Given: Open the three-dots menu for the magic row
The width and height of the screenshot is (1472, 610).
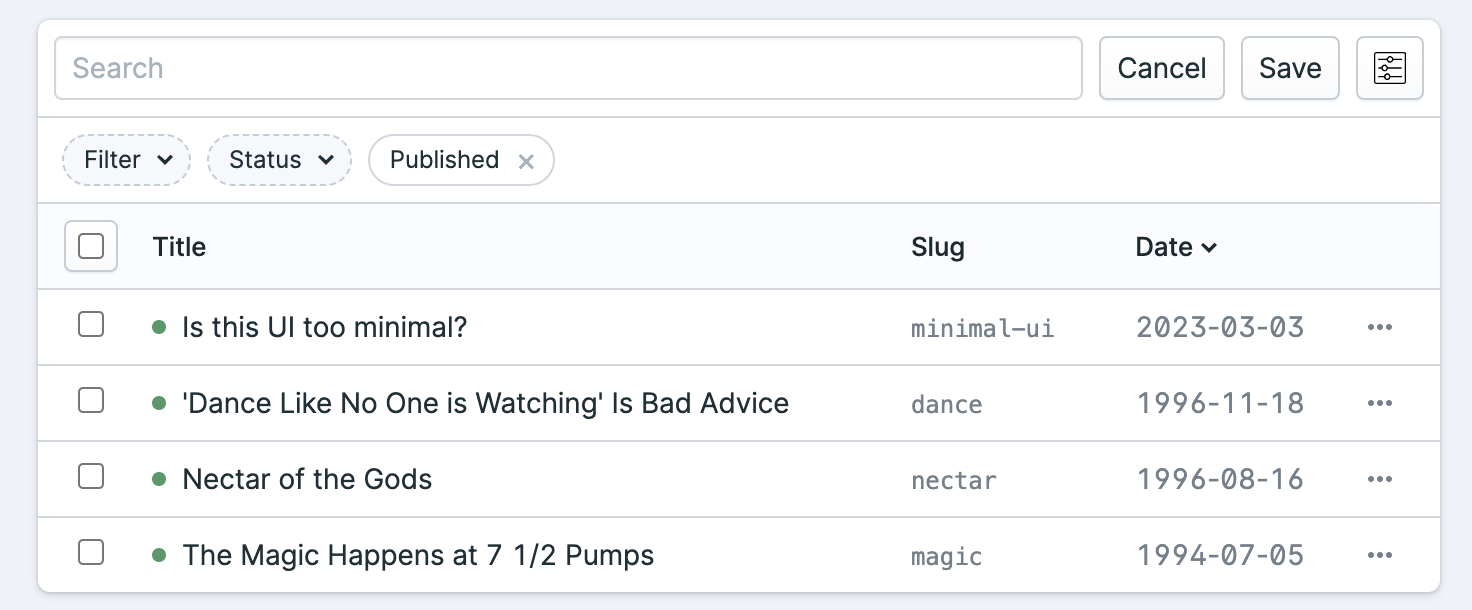Looking at the screenshot, I should (x=1380, y=555).
